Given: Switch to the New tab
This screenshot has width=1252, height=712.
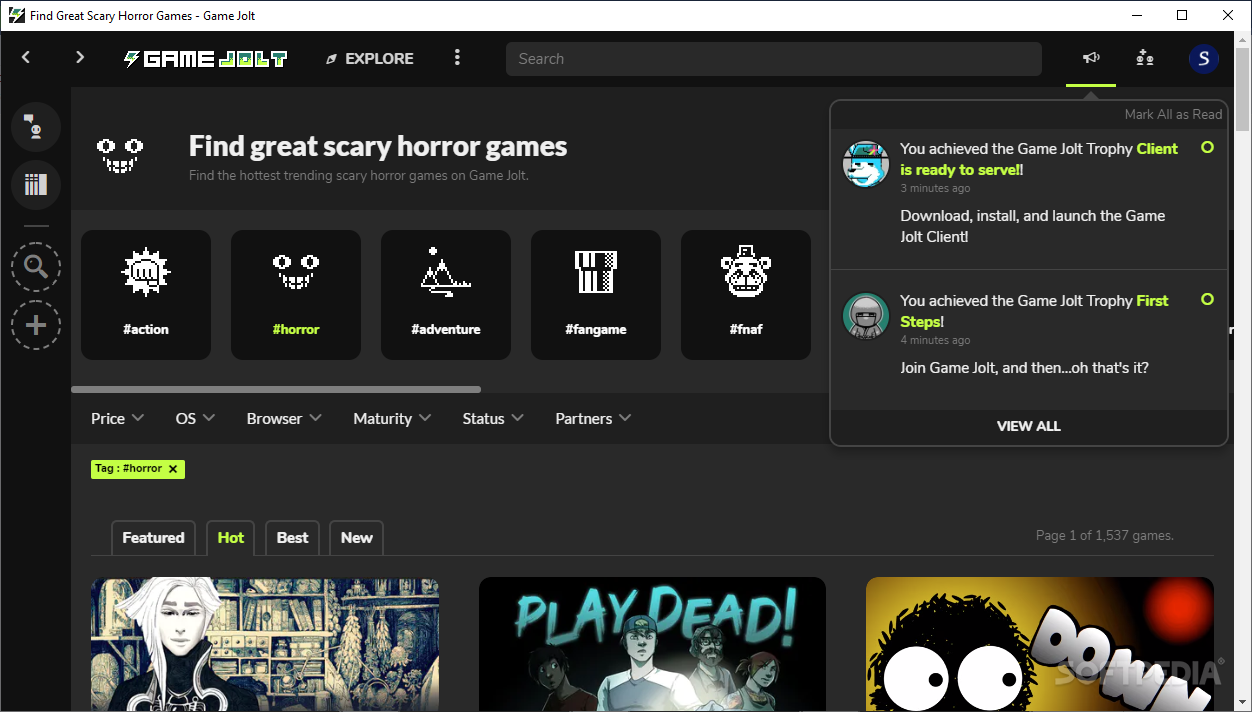Looking at the screenshot, I should click(356, 538).
